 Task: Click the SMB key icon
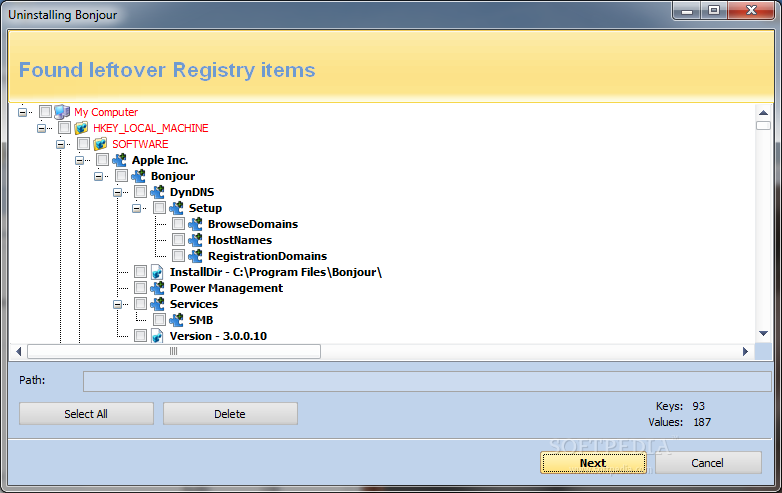coord(176,320)
